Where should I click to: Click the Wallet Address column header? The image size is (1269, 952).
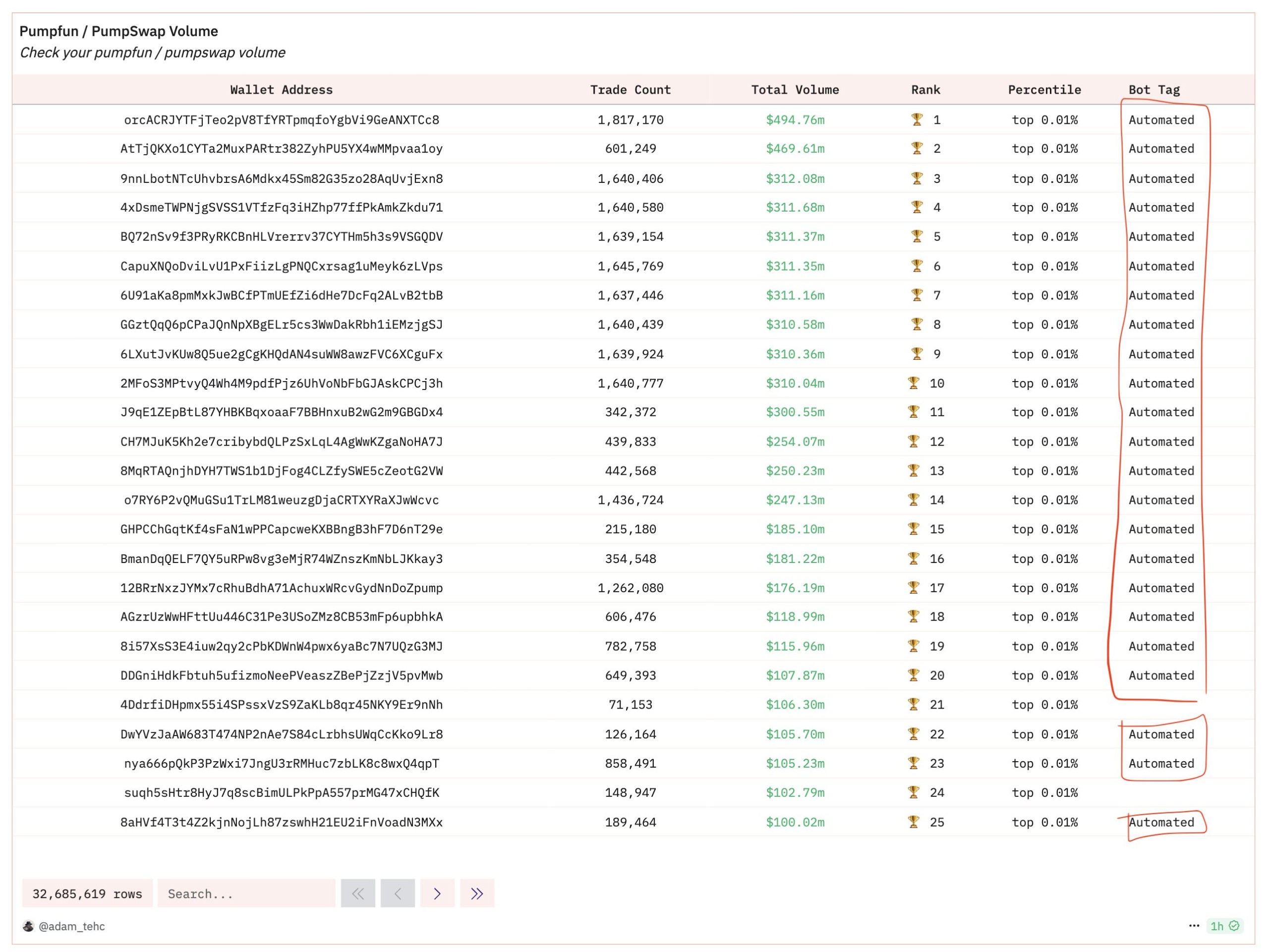[282, 90]
